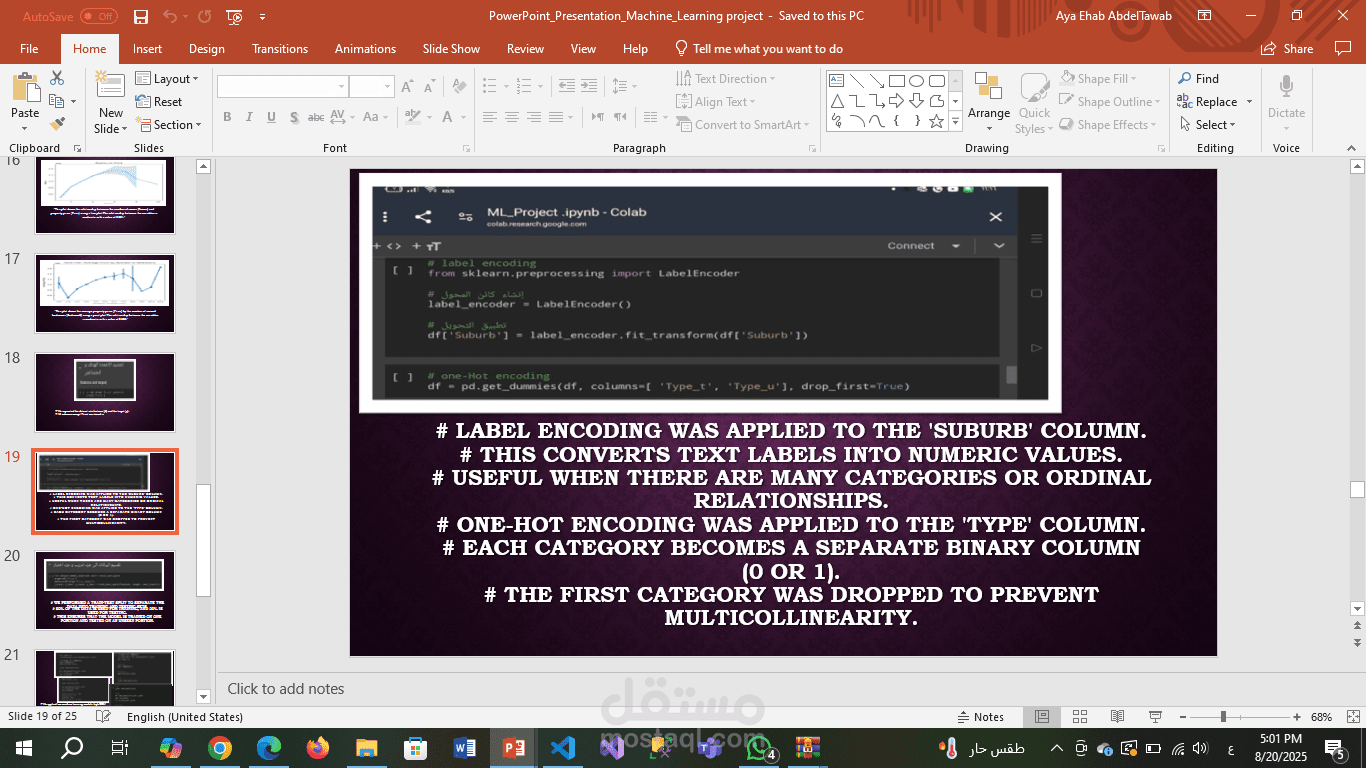This screenshot has width=1366, height=768.
Task: Toggle Bold formatting
Action: (x=227, y=117)
